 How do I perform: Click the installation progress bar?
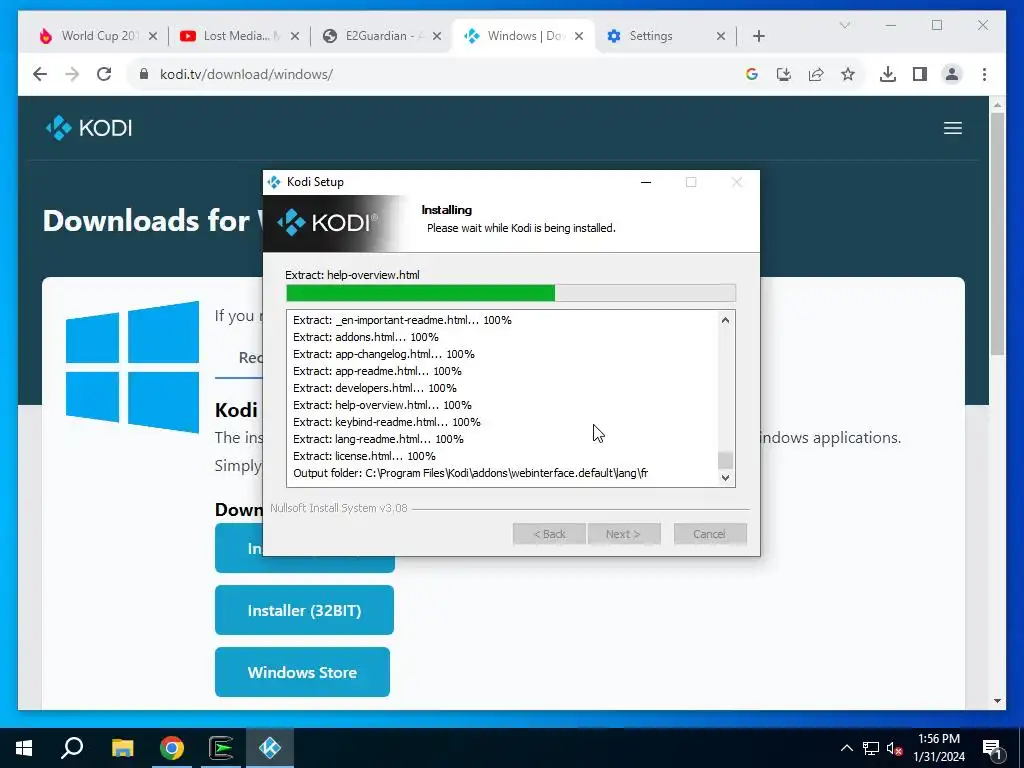[511, 293]
